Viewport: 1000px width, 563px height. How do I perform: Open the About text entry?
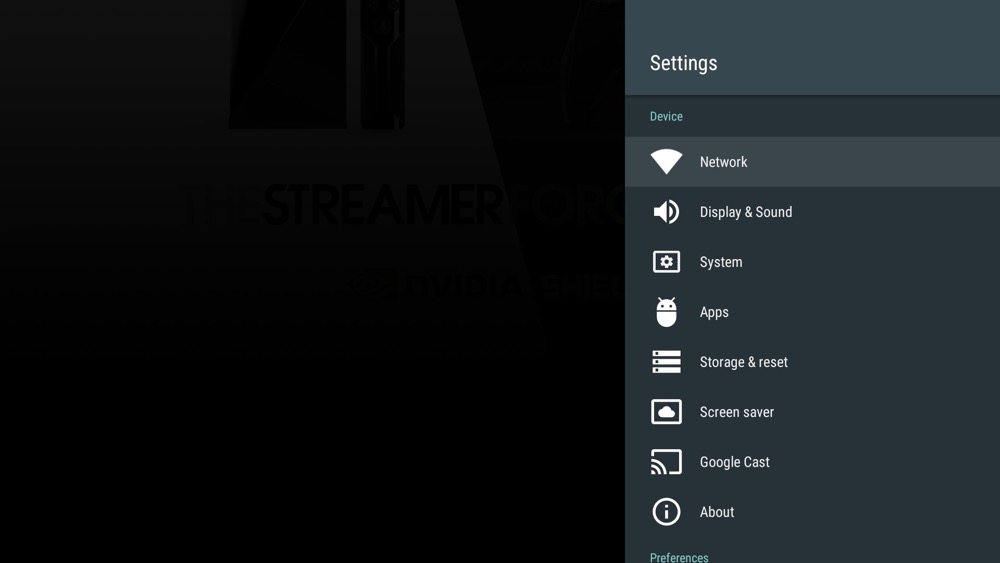click(716, 512)
